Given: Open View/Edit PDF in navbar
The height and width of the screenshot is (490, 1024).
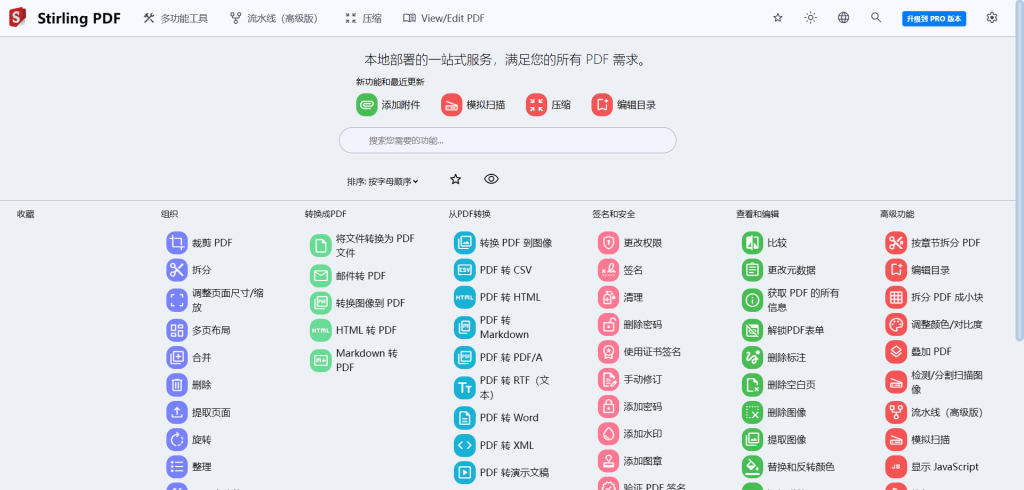Looking at the screenshot, I should (444, 18).
